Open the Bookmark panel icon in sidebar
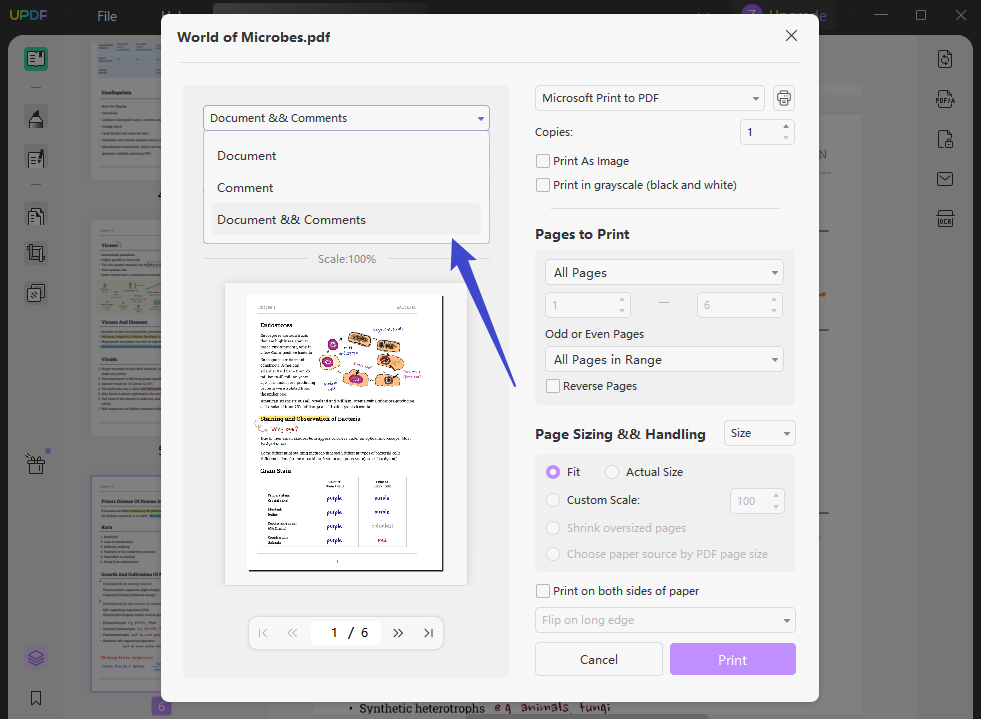Image resolution: width=981 pixels, height=719 pixels. pyautogui.click(x=36, y=698)
